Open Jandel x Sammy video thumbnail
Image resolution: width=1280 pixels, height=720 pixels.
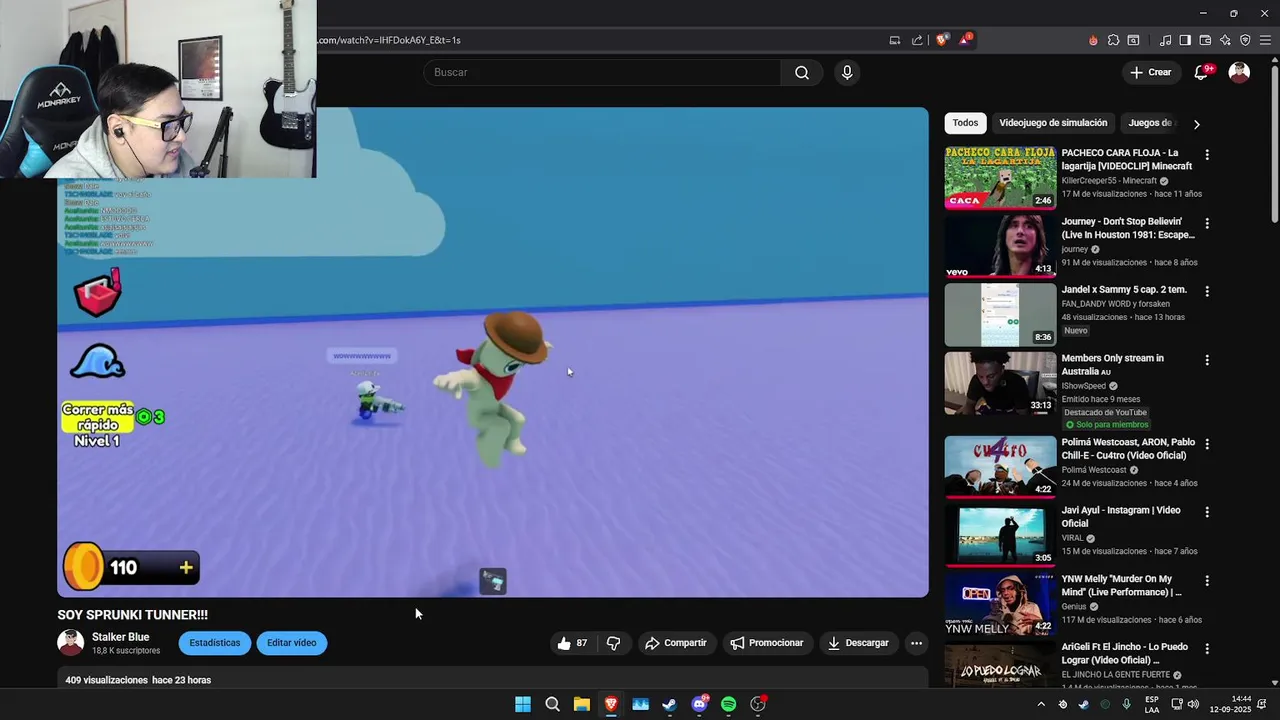[1000, 314]
